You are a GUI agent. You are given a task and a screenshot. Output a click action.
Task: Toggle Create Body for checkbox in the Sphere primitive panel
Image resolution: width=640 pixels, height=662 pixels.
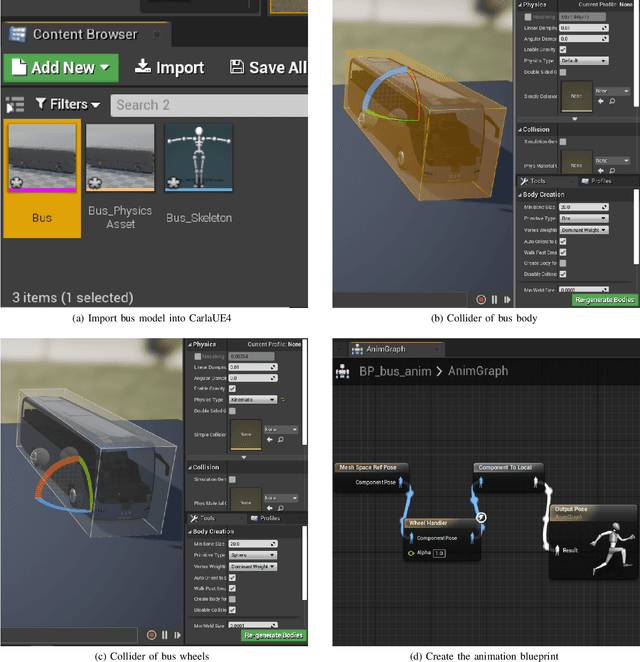coord(233,599)
